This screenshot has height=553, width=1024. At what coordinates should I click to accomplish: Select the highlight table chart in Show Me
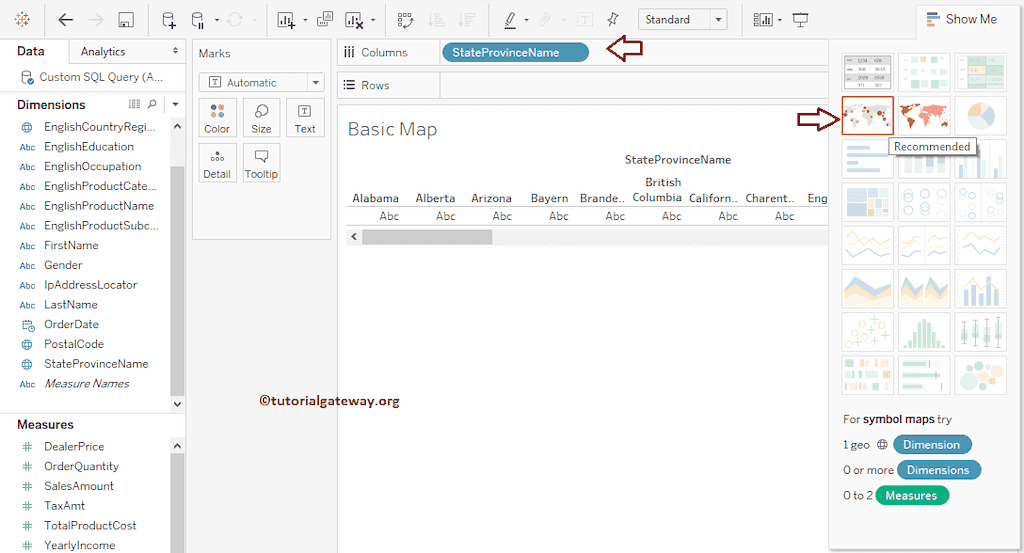980,72
